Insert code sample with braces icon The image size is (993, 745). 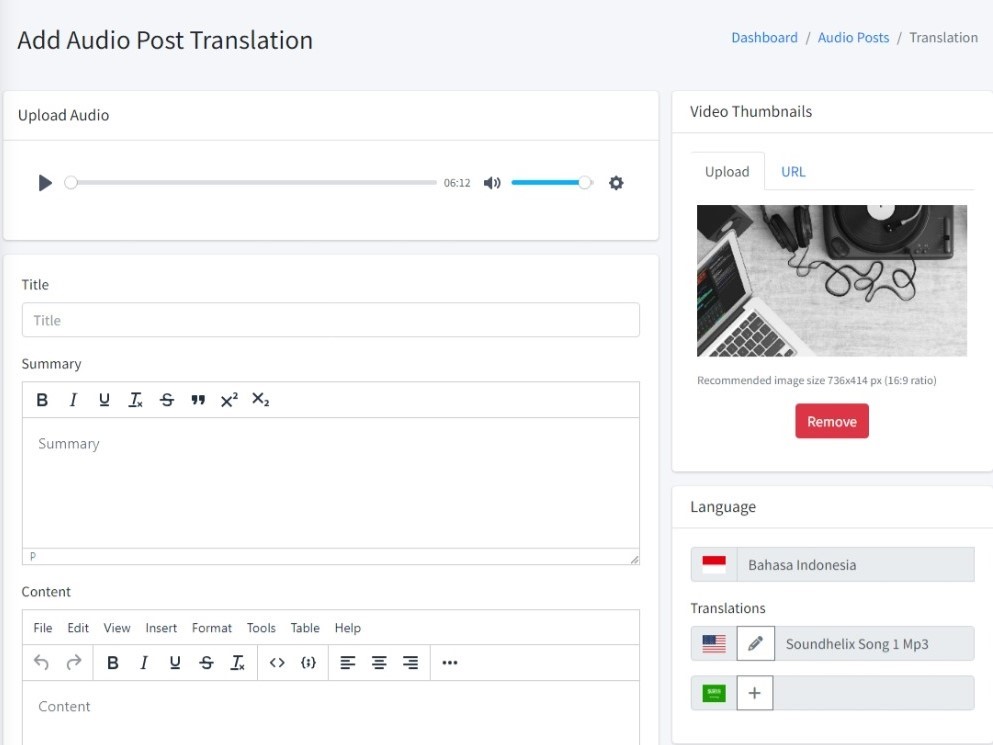point(309,663)
